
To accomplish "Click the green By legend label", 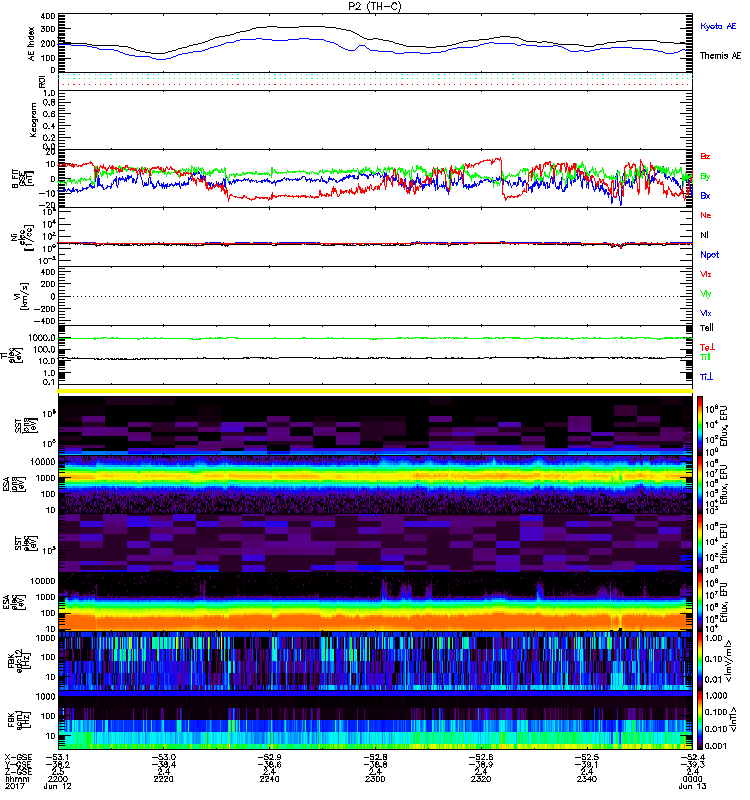I will pos(705,176).
